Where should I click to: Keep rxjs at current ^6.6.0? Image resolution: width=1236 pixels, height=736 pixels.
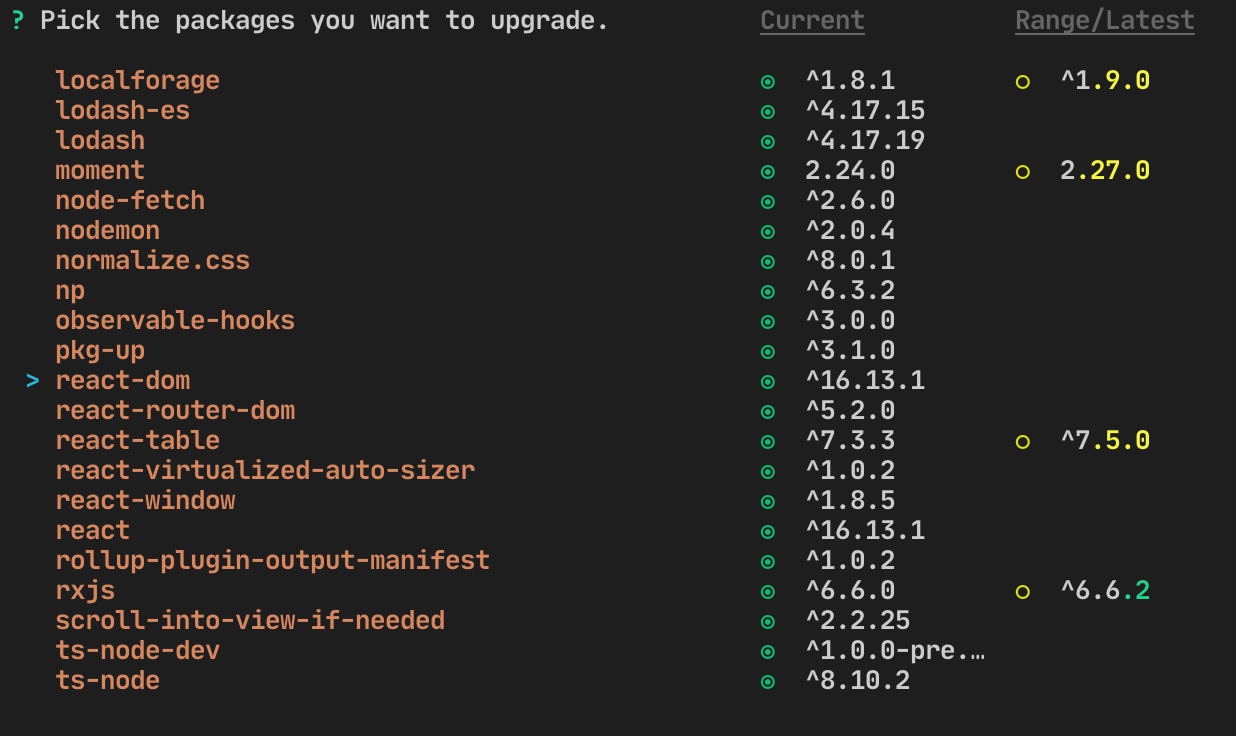[768, 591]
